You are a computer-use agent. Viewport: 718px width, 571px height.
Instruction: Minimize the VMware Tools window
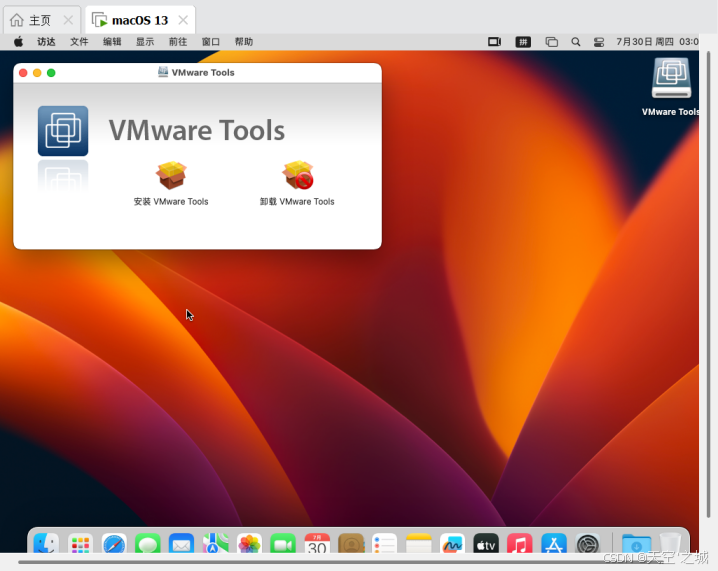click(37, 73)
